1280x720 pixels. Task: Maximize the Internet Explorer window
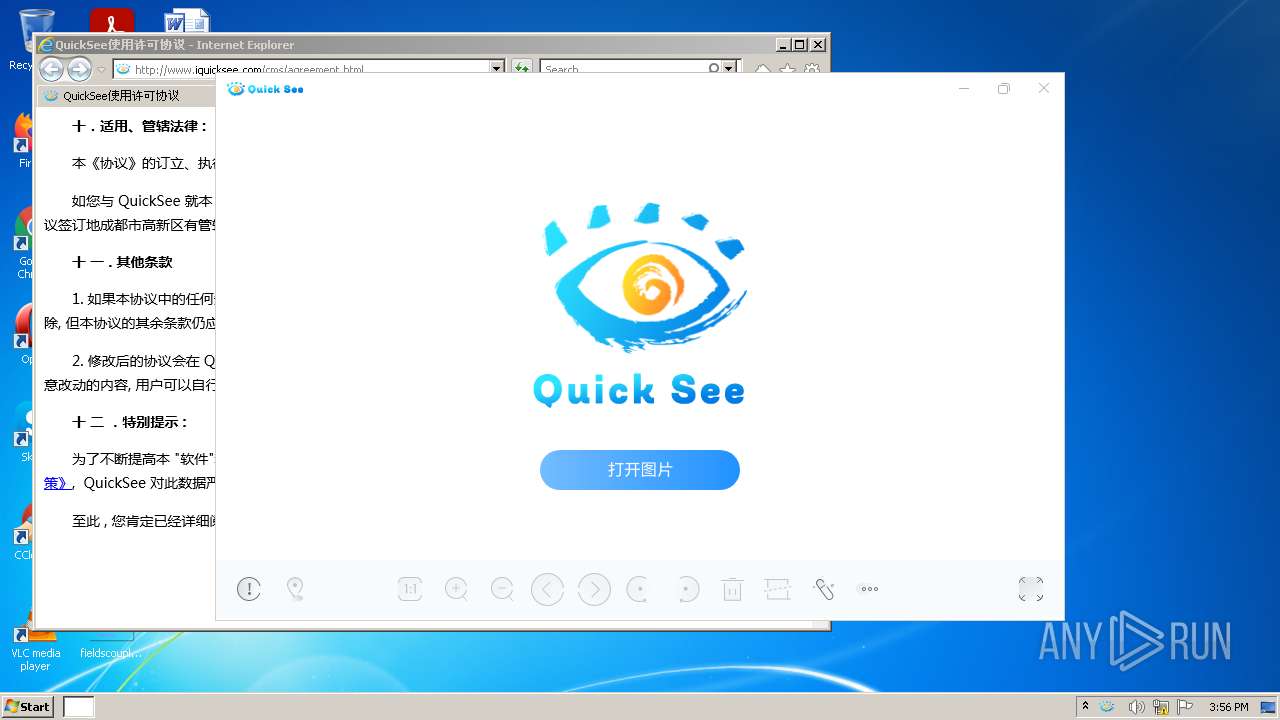click(800, 45)
